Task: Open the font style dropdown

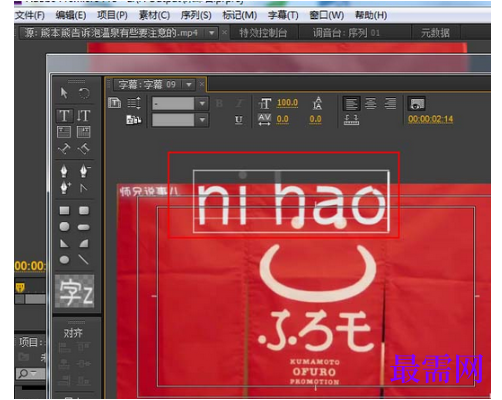Action: [202, 120]
